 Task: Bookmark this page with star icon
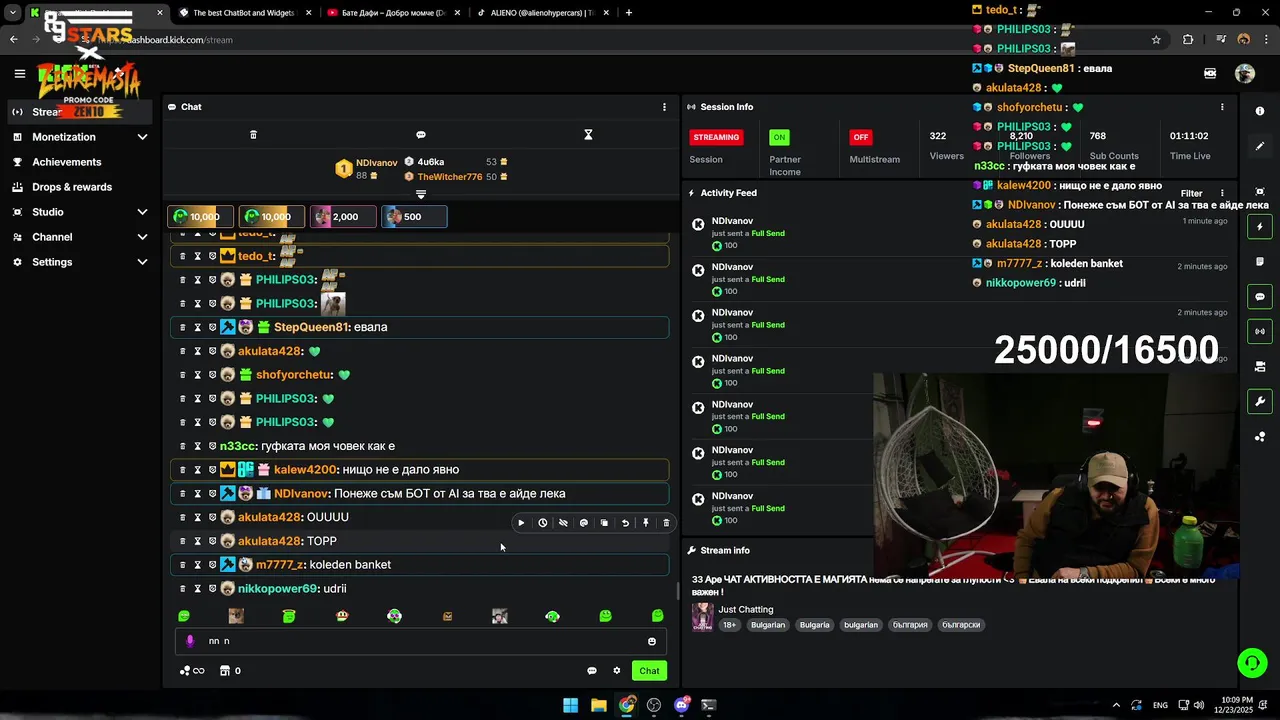click(1156, 40)
